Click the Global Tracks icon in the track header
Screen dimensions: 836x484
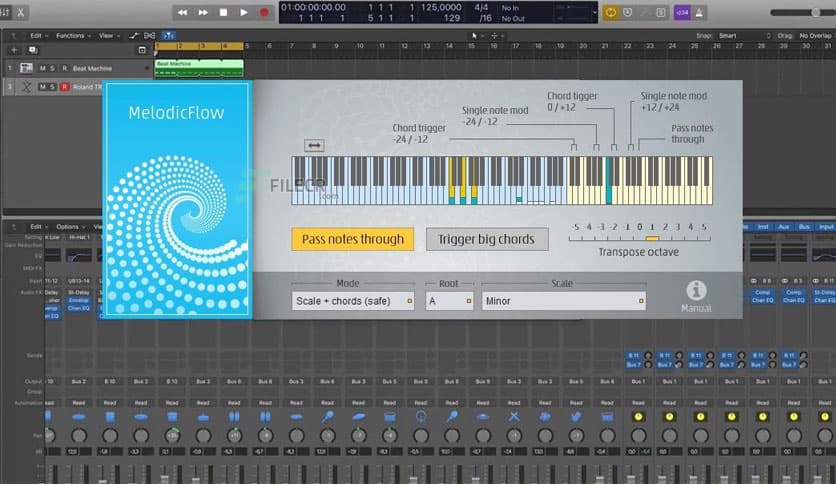(142, 50)
